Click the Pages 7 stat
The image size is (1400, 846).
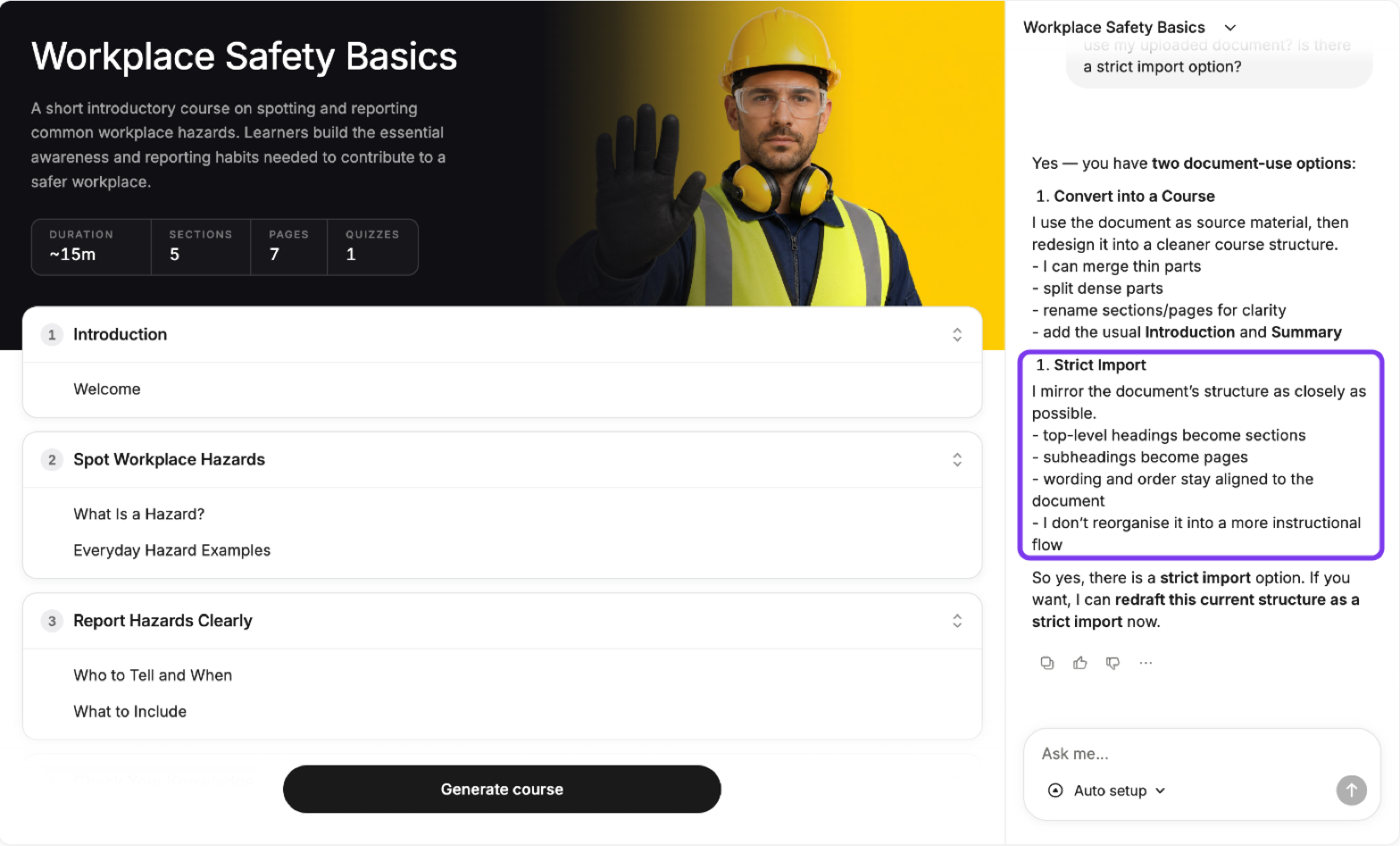coord(289,247)
